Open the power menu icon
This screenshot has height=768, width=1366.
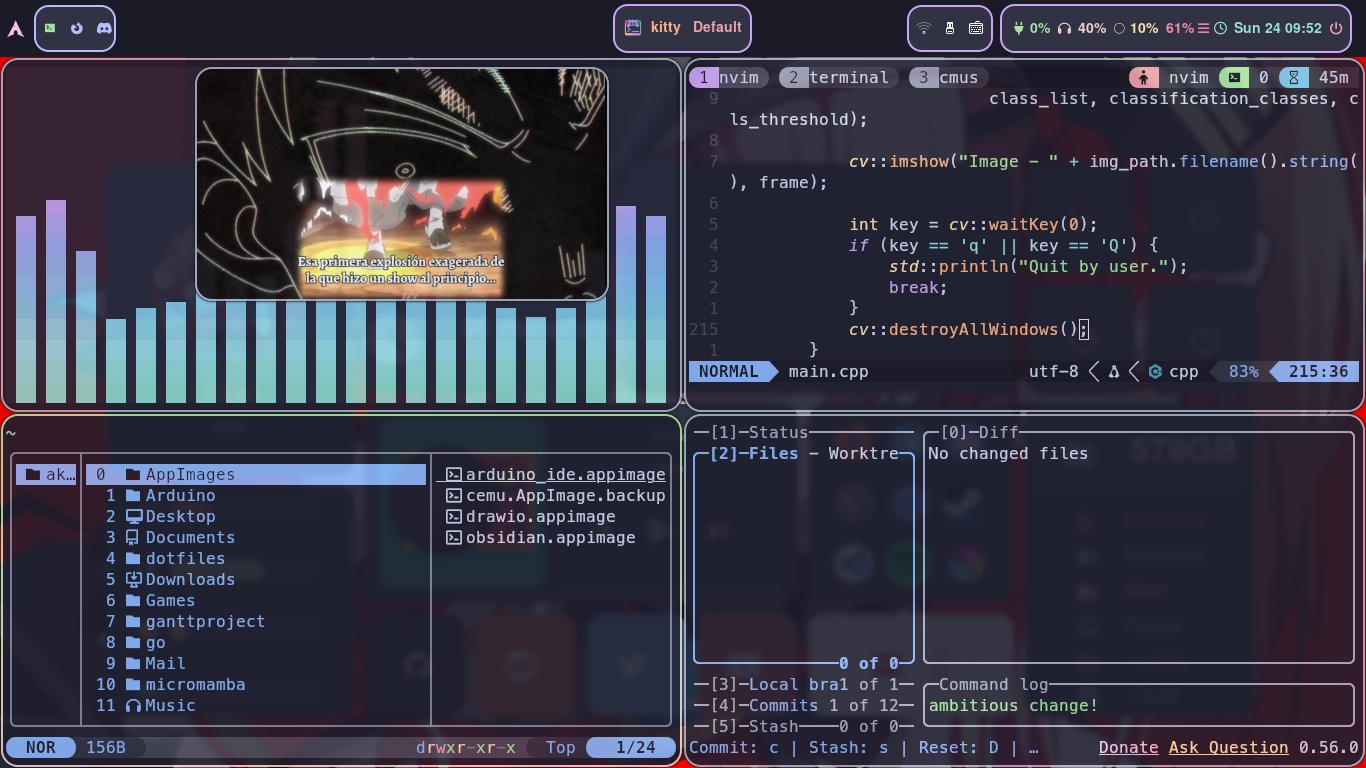pos(1336,28)
